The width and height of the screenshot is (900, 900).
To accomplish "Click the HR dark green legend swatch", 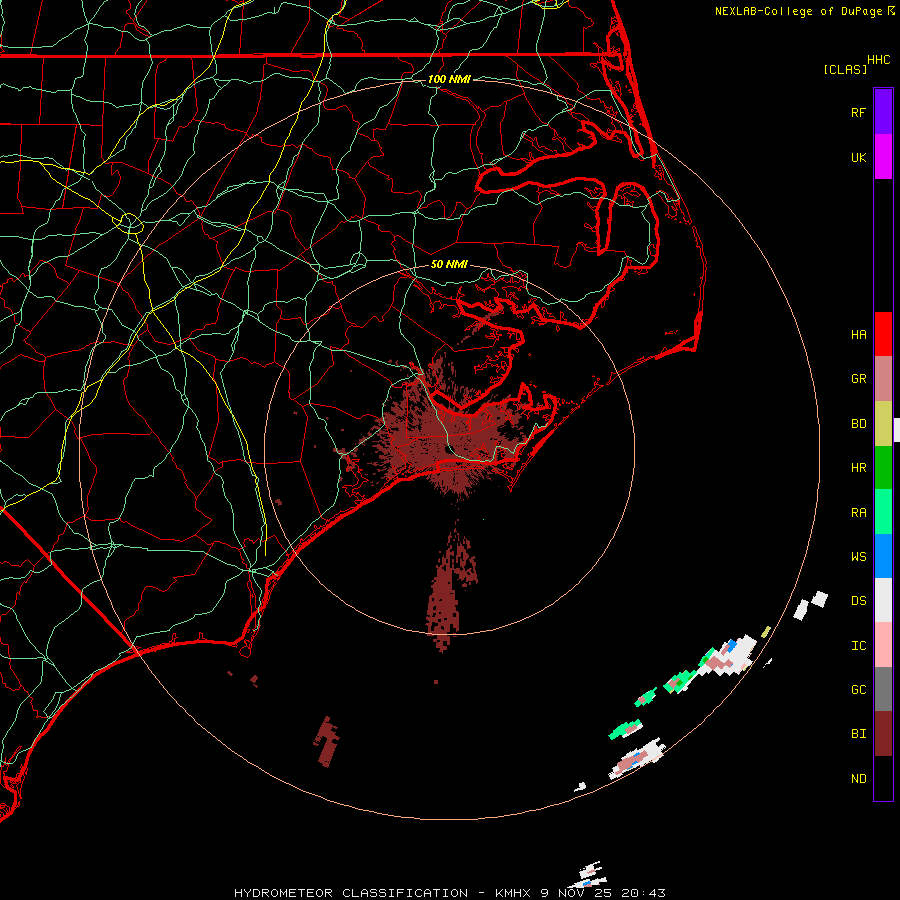I will click(883, 468).
